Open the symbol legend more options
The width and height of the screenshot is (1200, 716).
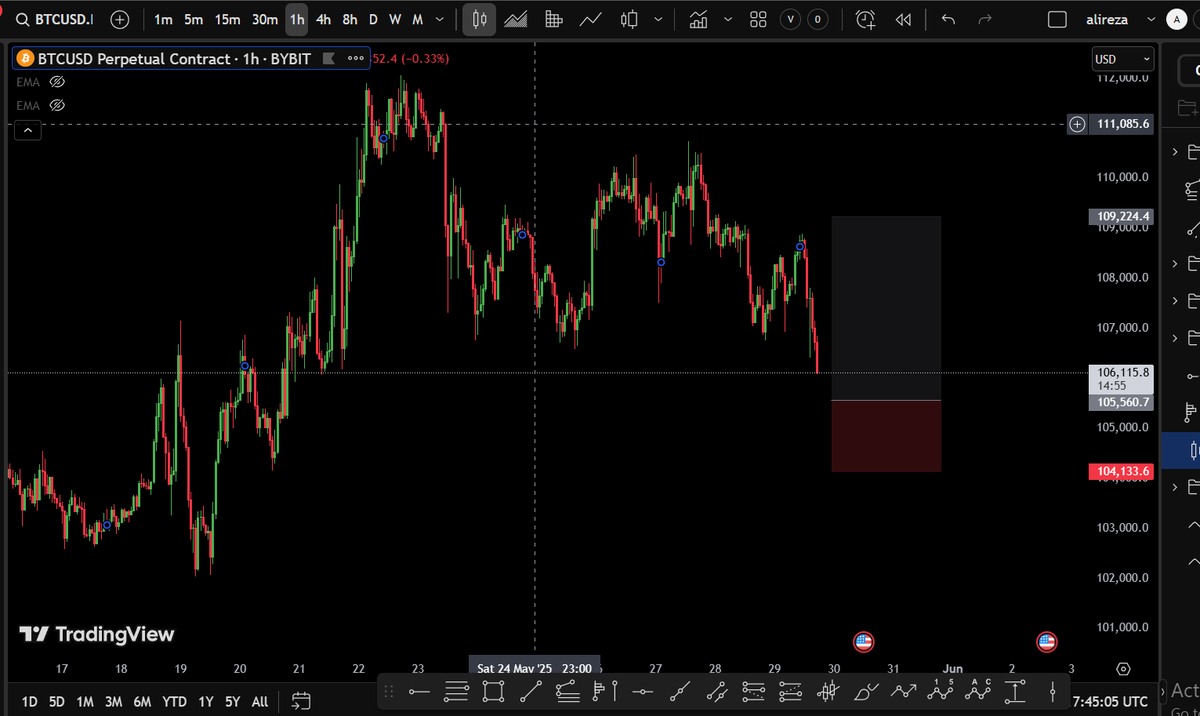(356, 59)
